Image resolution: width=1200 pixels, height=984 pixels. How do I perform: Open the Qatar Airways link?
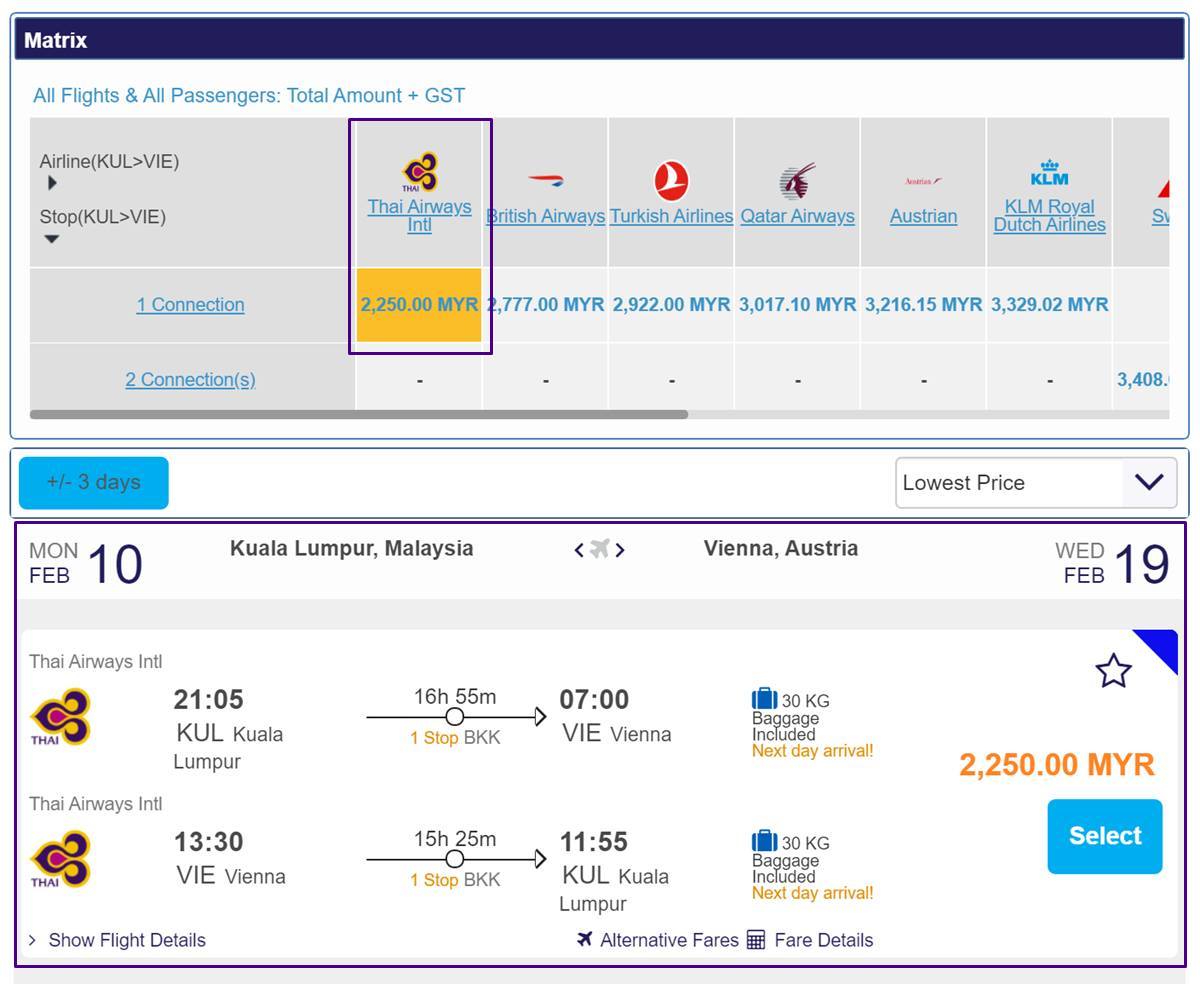pyautogui.click(x=798, y=216)
